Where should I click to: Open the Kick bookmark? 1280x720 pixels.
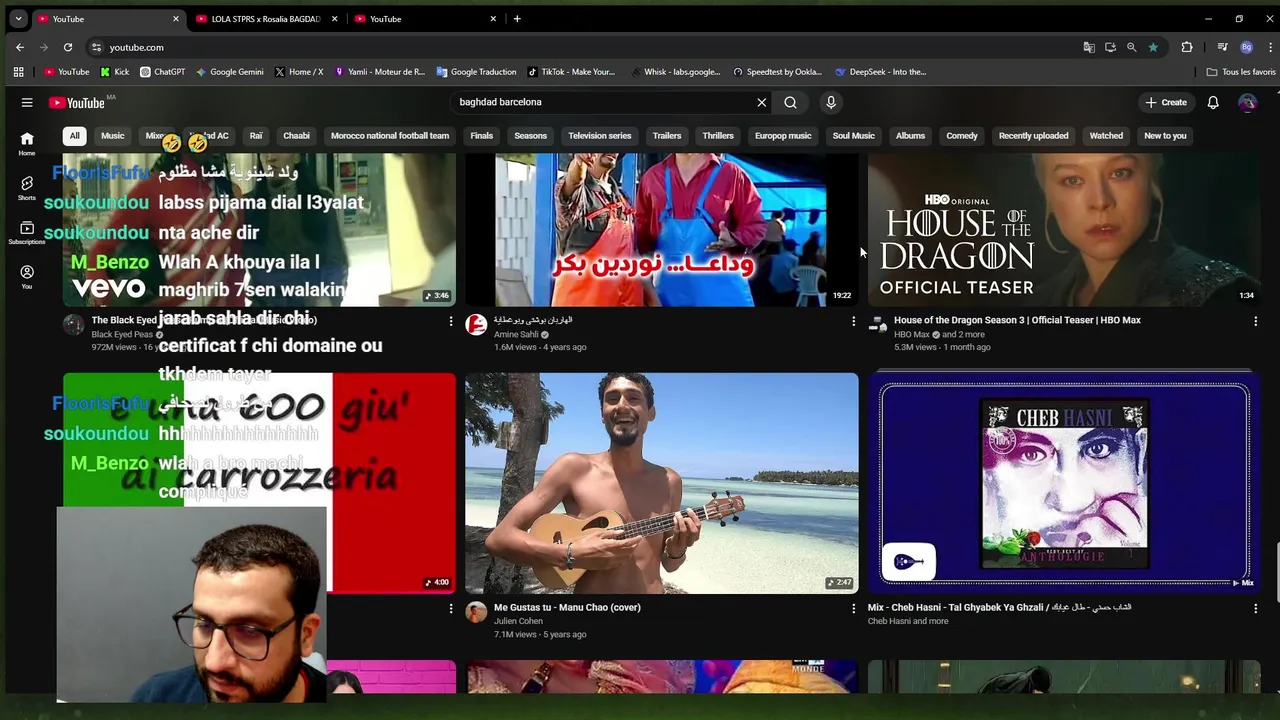coord(115,72)
